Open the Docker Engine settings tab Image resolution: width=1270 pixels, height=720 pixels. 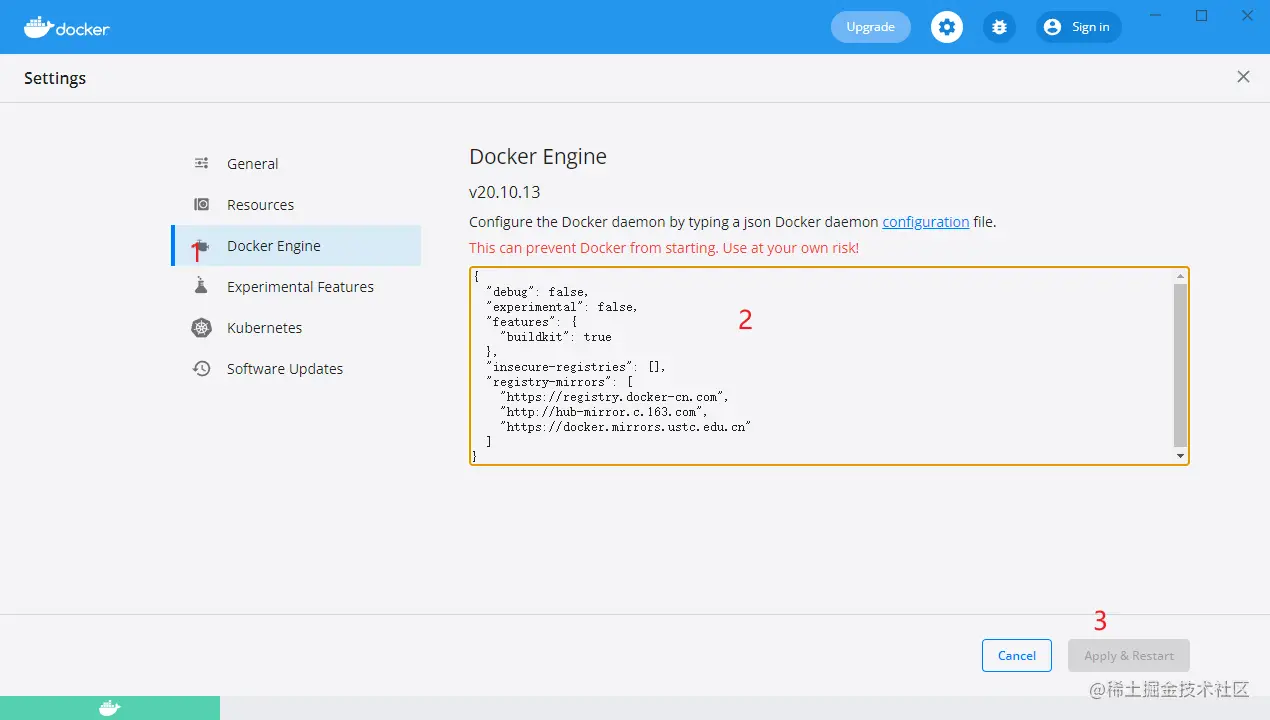[x=296, y=245]
